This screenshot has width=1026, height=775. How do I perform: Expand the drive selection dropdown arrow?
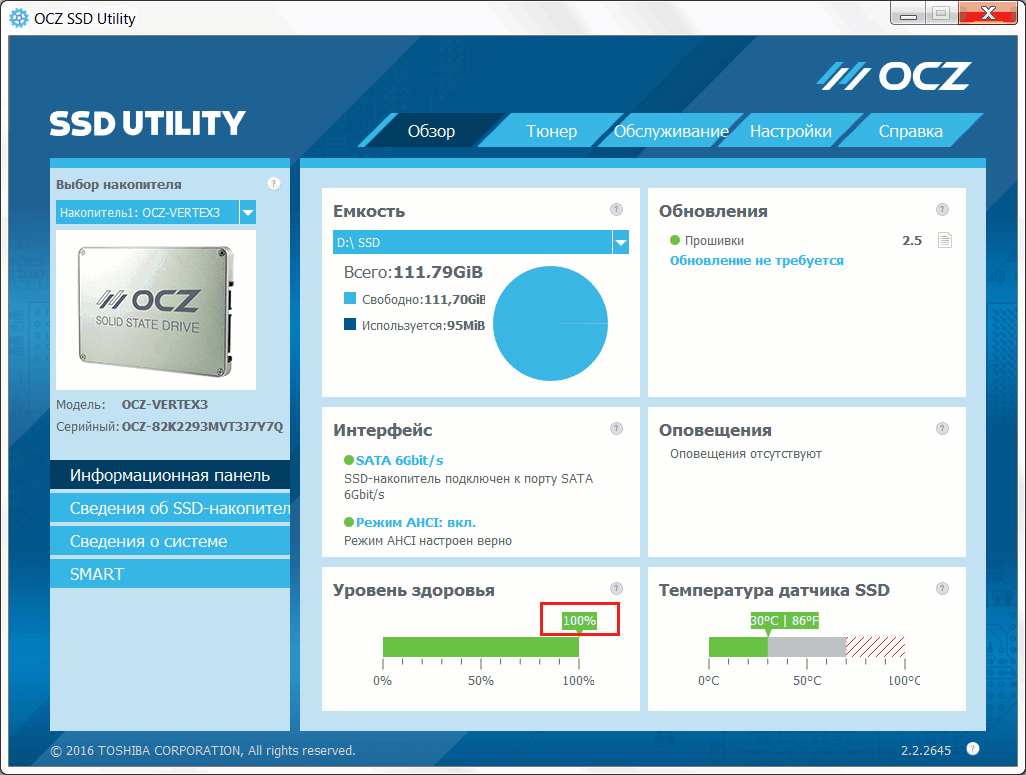(x=248, y=212)
